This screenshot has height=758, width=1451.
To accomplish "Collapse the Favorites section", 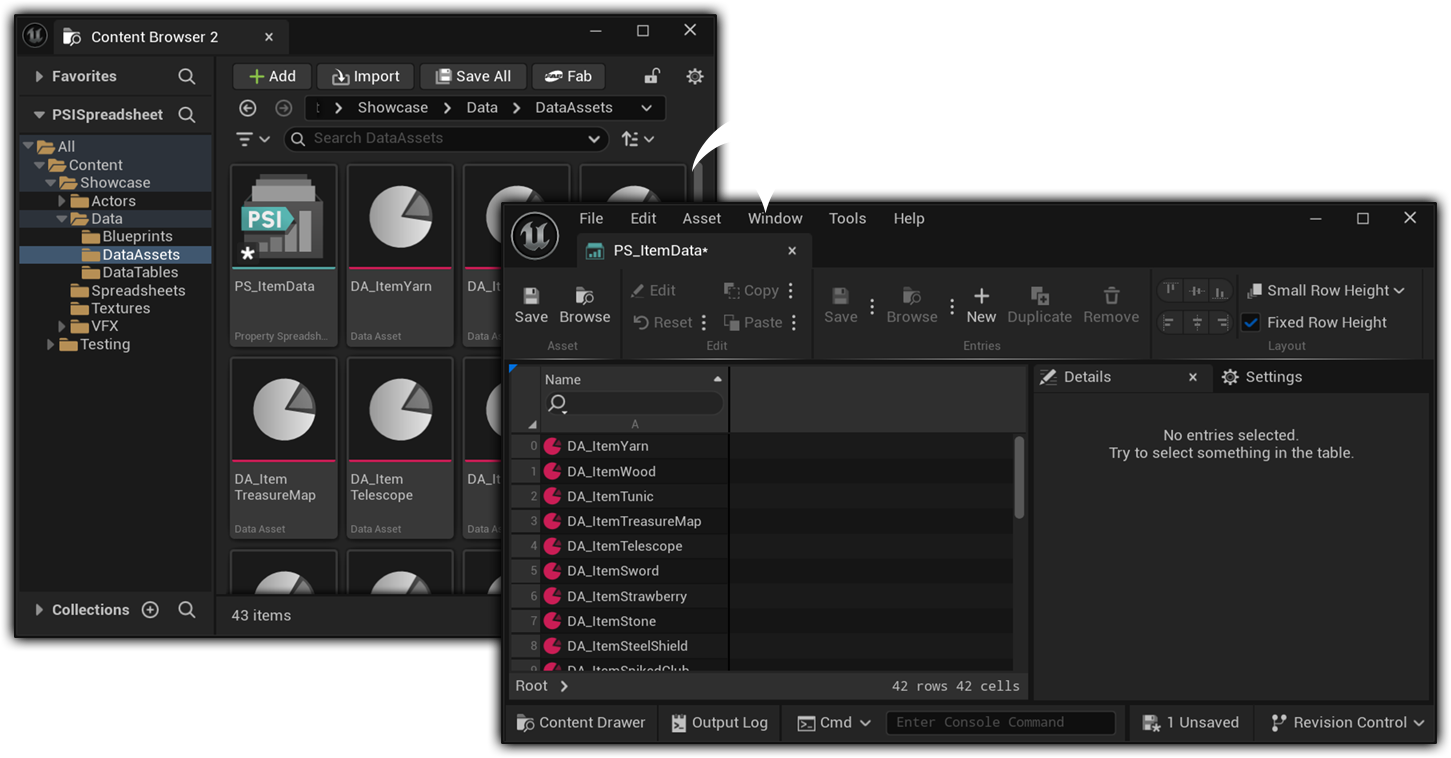I will pyautogui.click(x=39, y=76).
